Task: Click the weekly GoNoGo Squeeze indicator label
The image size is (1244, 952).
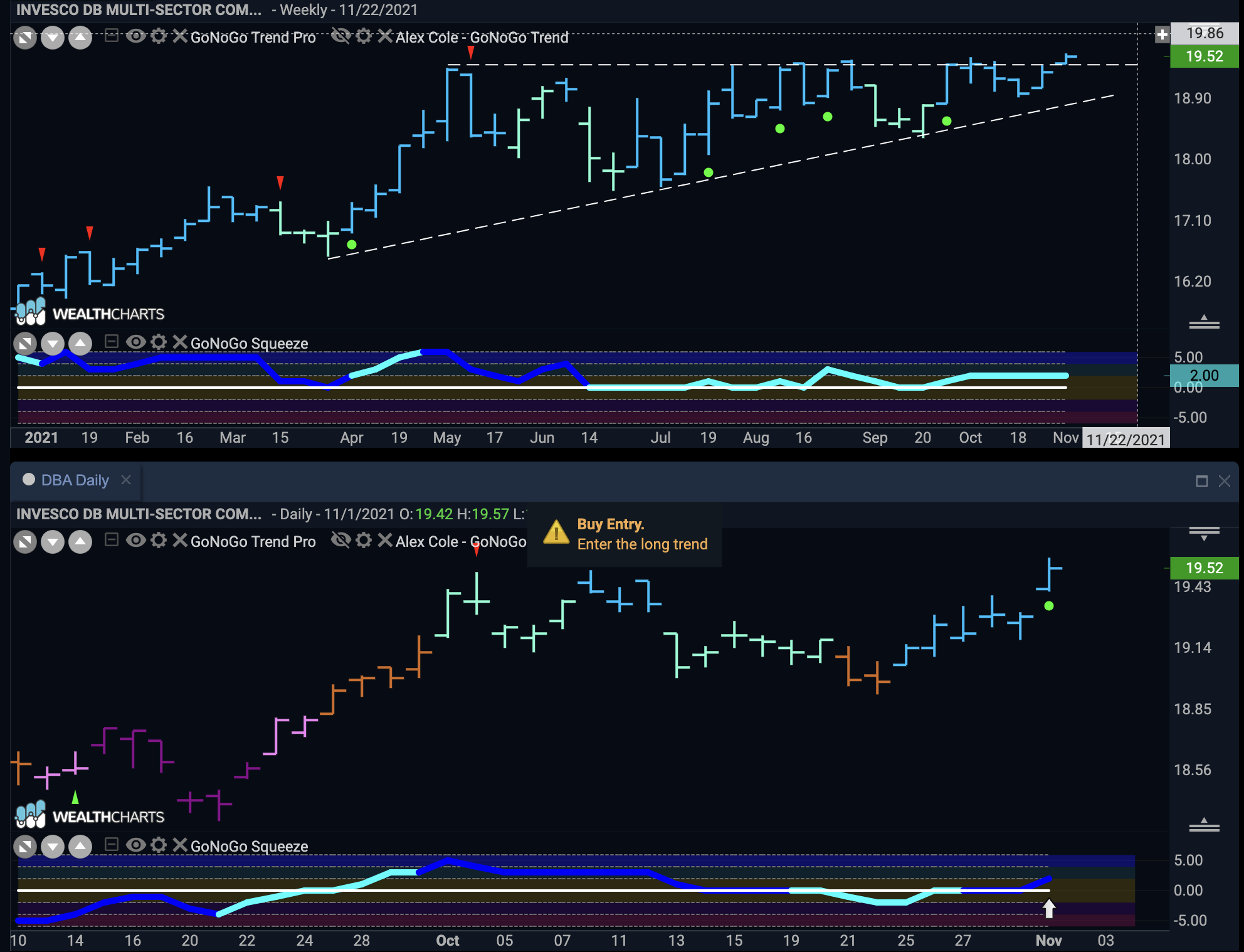Action: click(249, 344)
